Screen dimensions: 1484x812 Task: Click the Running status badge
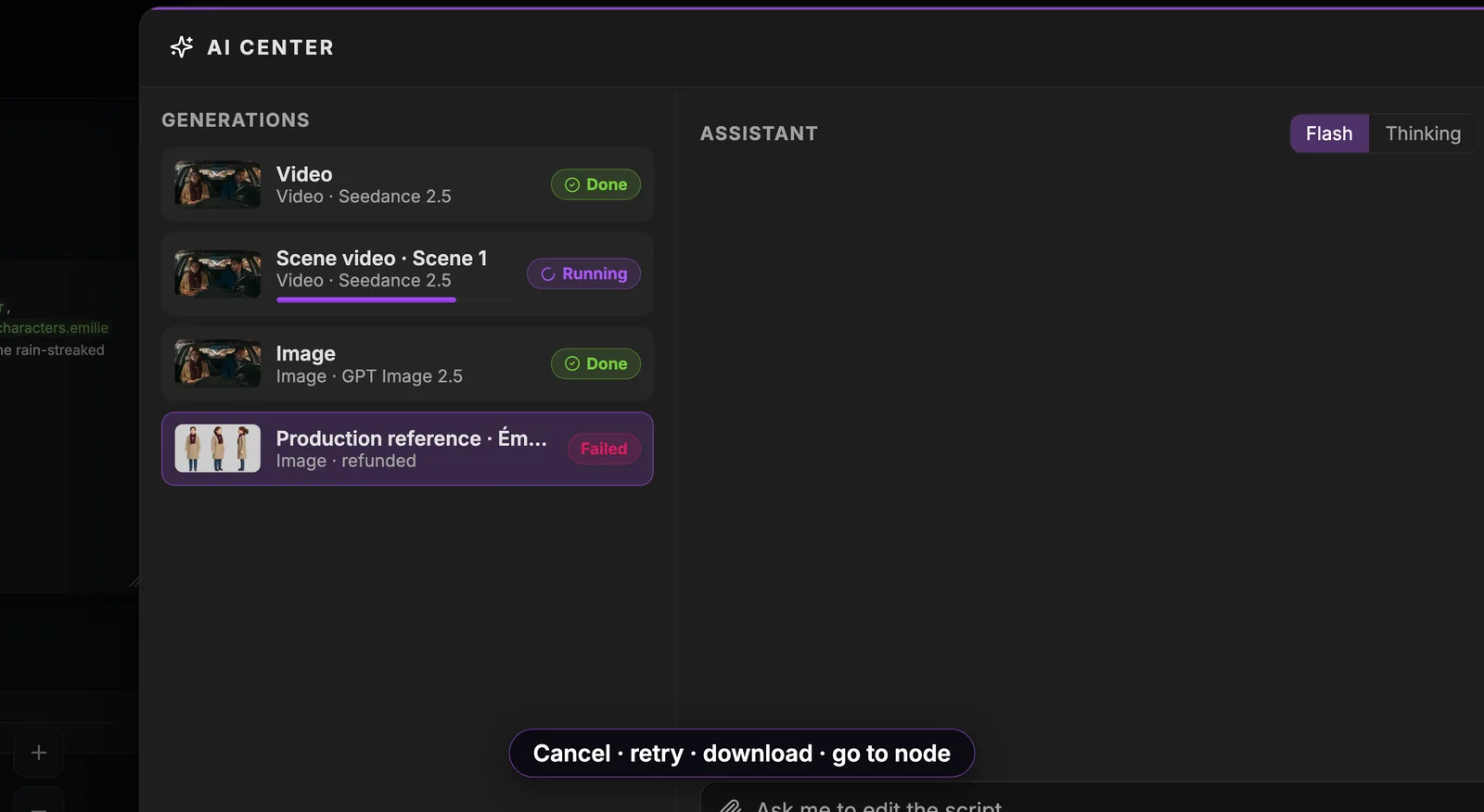coord(583,273)
